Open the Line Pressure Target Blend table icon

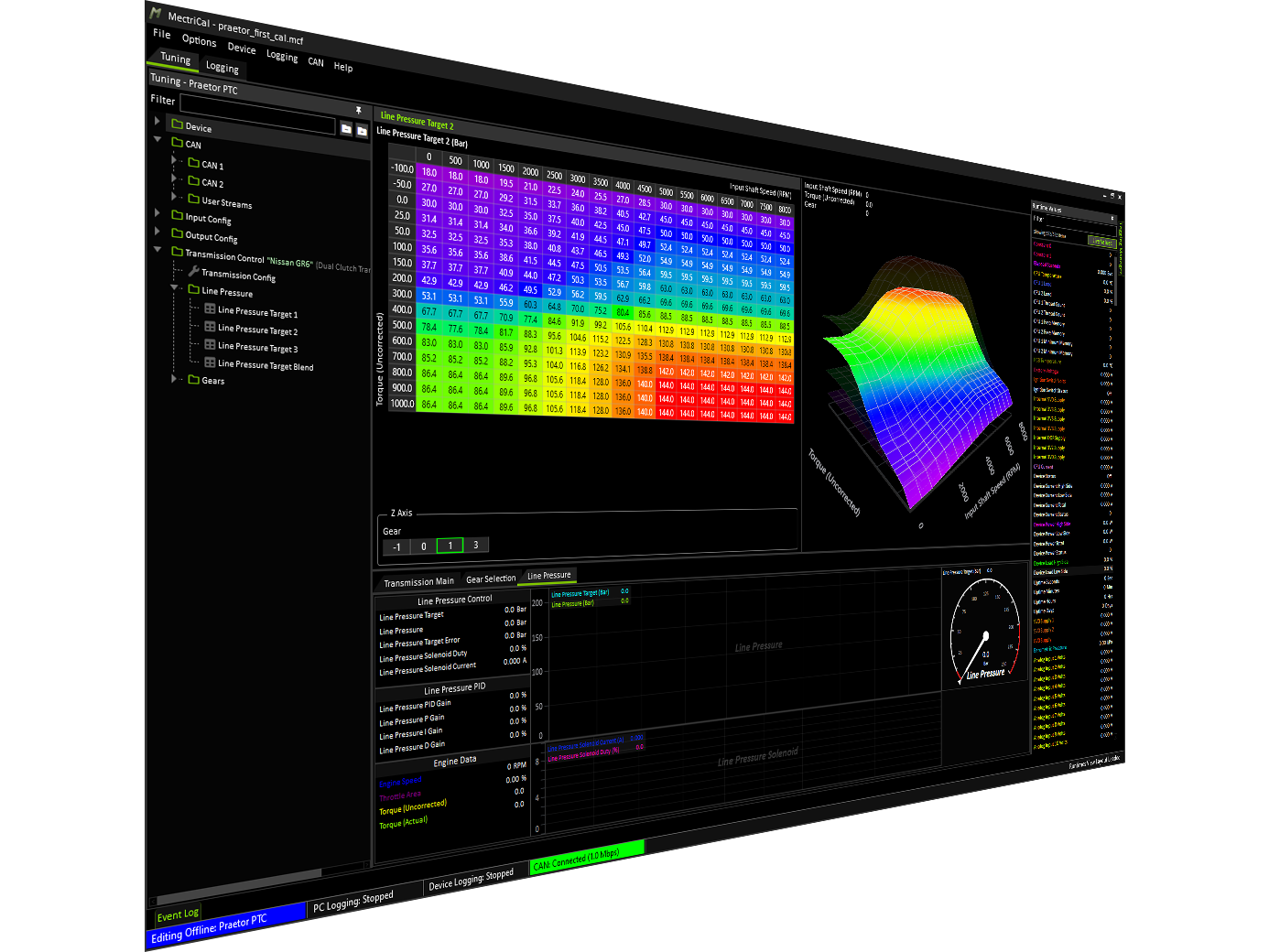(x=210, y=362)
